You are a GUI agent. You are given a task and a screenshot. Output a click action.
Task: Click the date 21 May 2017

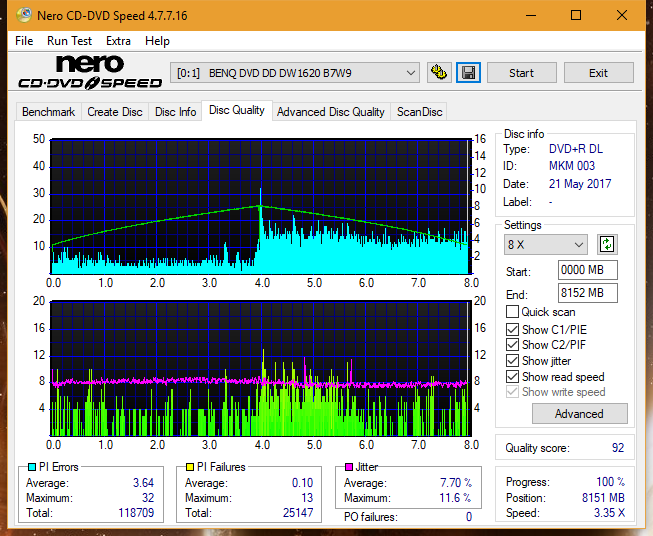[580, 184]
